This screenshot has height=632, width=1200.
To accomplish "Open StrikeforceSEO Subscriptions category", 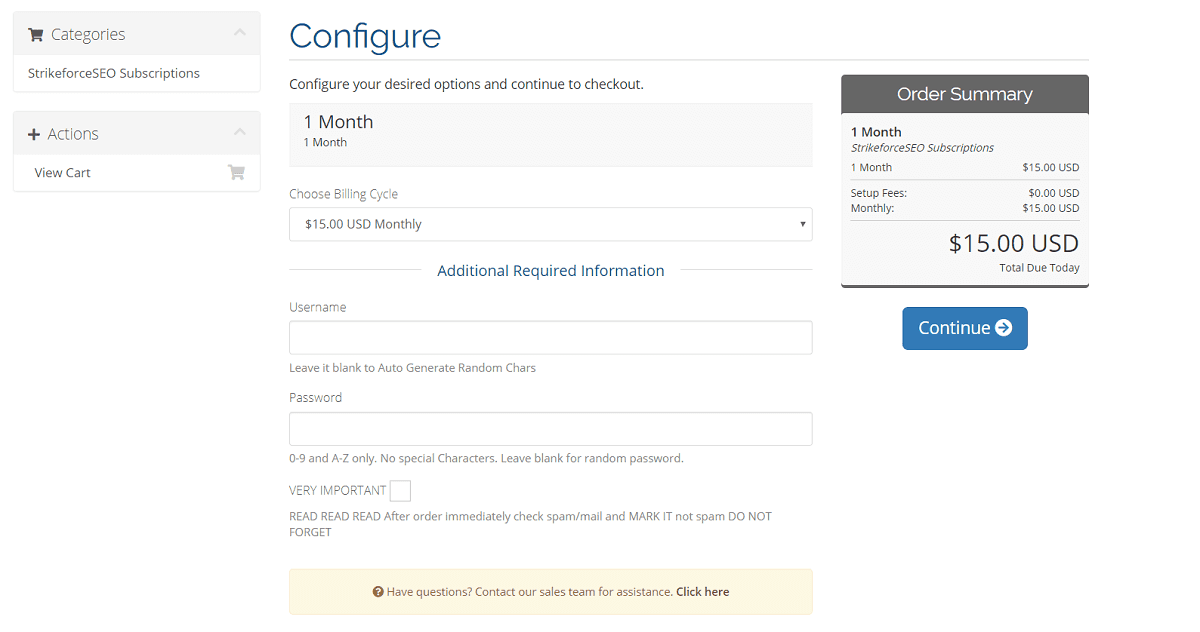I will [x=114, y=73].
